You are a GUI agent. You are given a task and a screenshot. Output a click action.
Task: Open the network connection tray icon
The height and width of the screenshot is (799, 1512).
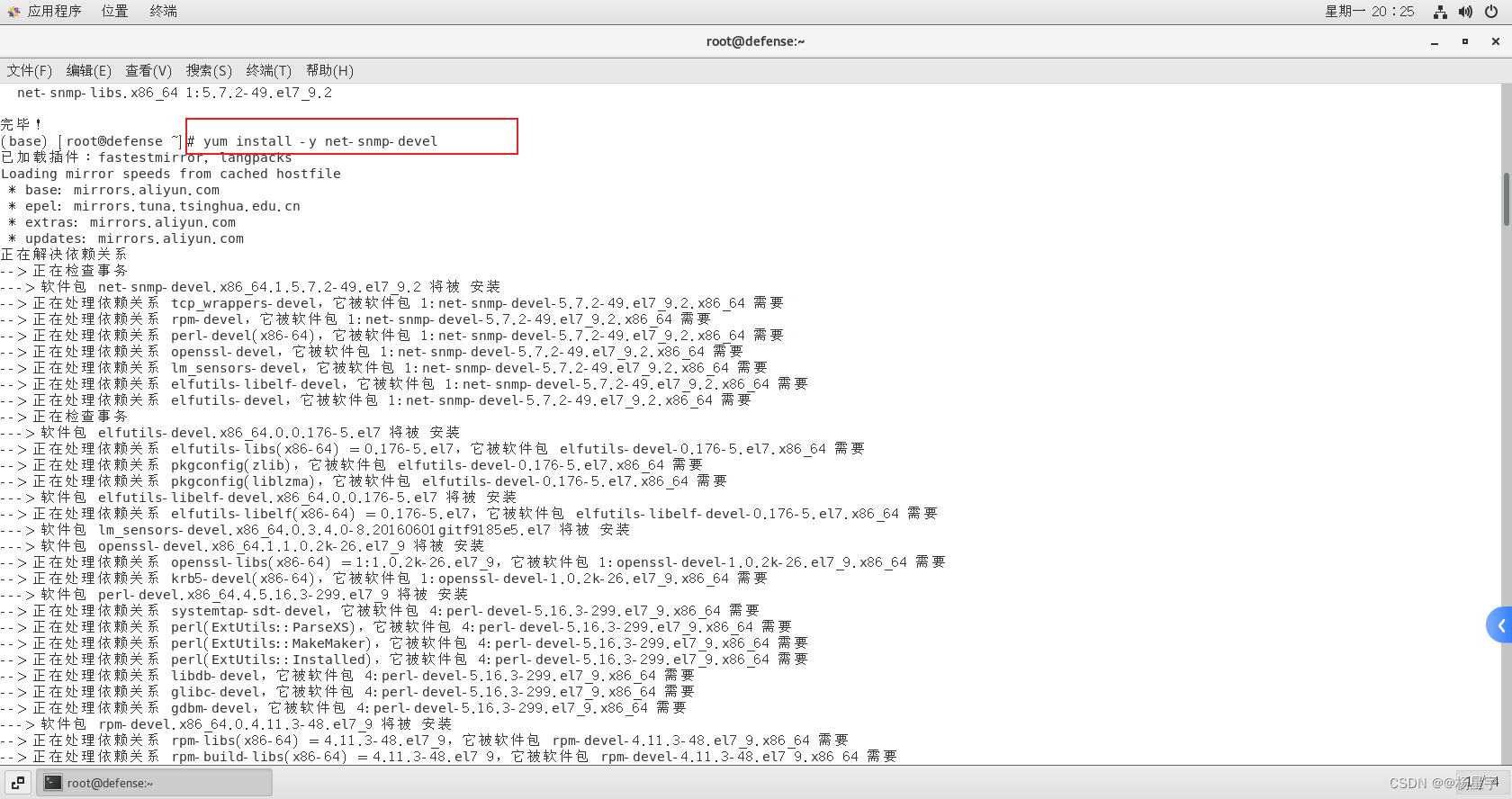[x=1440, y=12]
